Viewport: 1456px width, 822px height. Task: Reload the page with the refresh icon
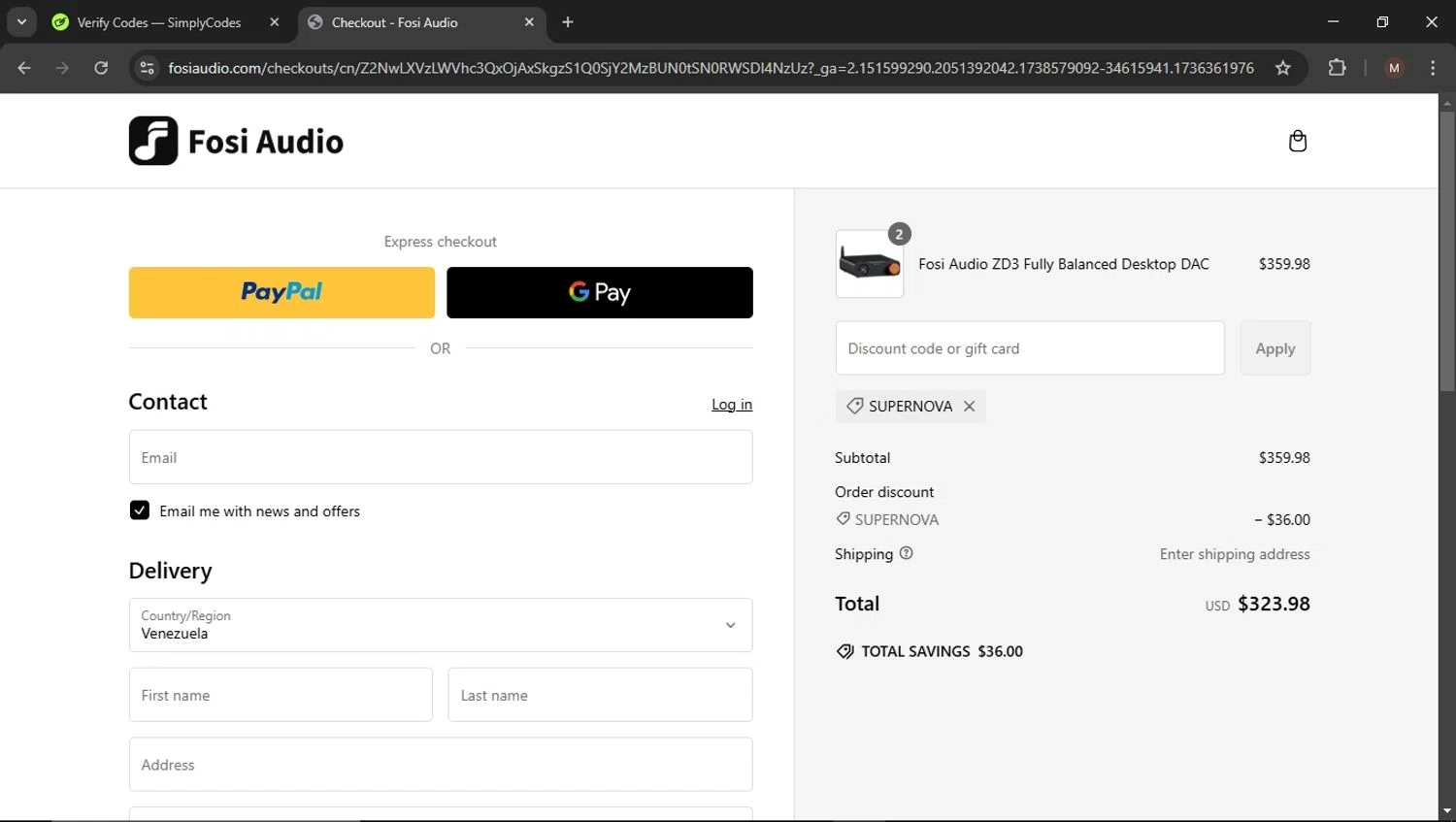tap(101, 68)
